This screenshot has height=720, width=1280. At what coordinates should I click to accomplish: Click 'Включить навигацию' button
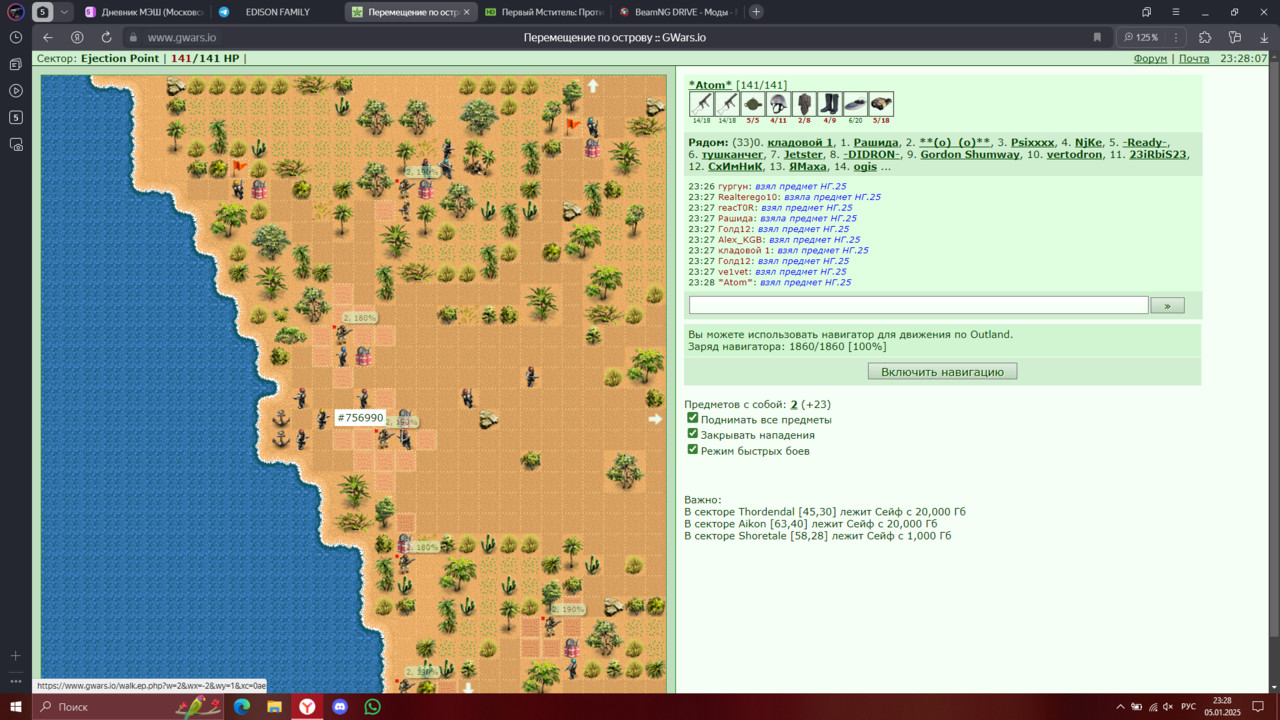click(942, 371)
